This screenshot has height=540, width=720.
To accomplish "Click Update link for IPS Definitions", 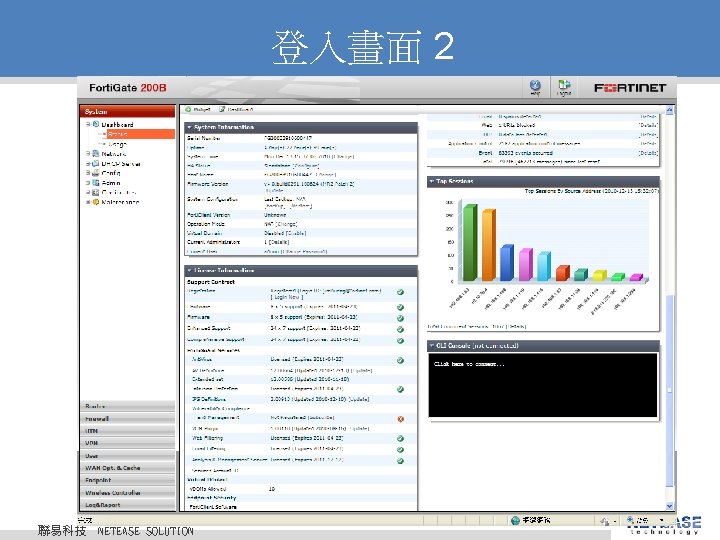I will [x=359, y=399].
